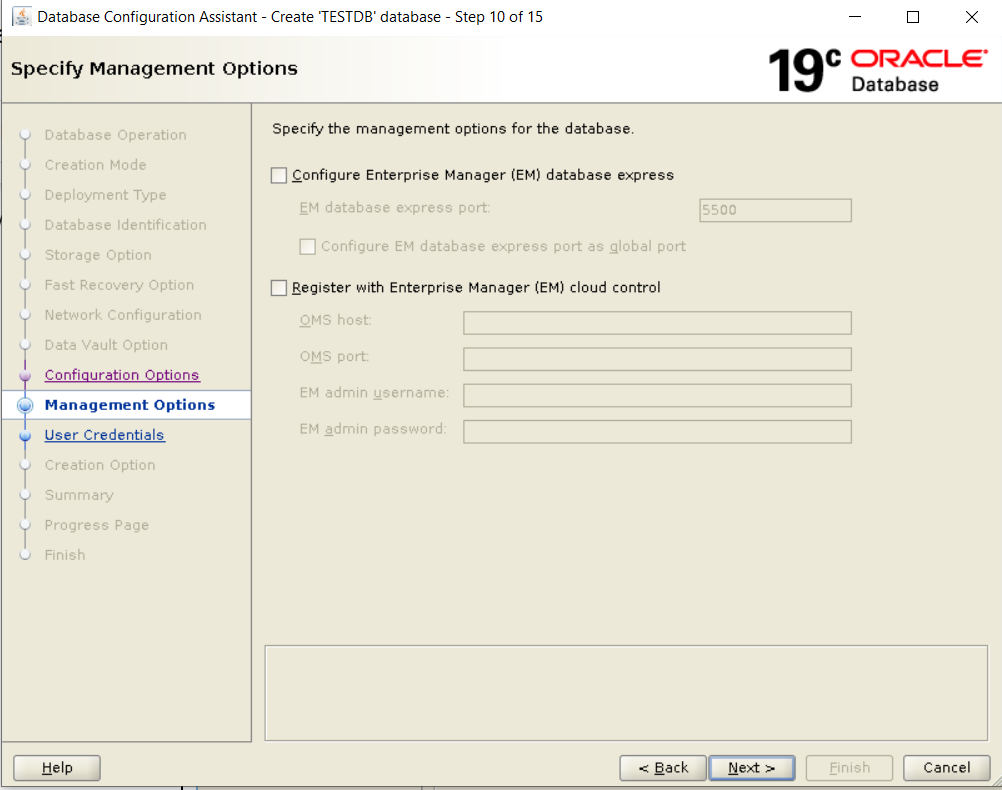Click the Summary step label
This screenshot has height=790, width=1002.
point(79,495)
